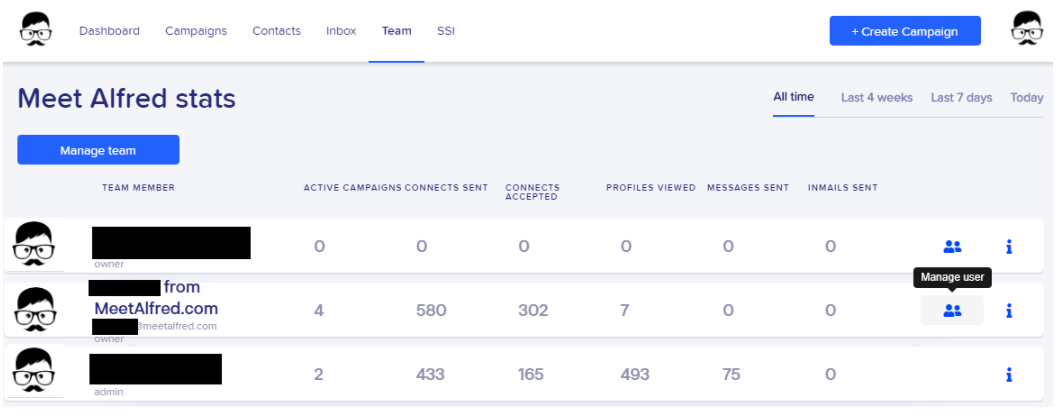1056x413 pixels.
Task: Open the Inbox page
Action: pos(341,31)
